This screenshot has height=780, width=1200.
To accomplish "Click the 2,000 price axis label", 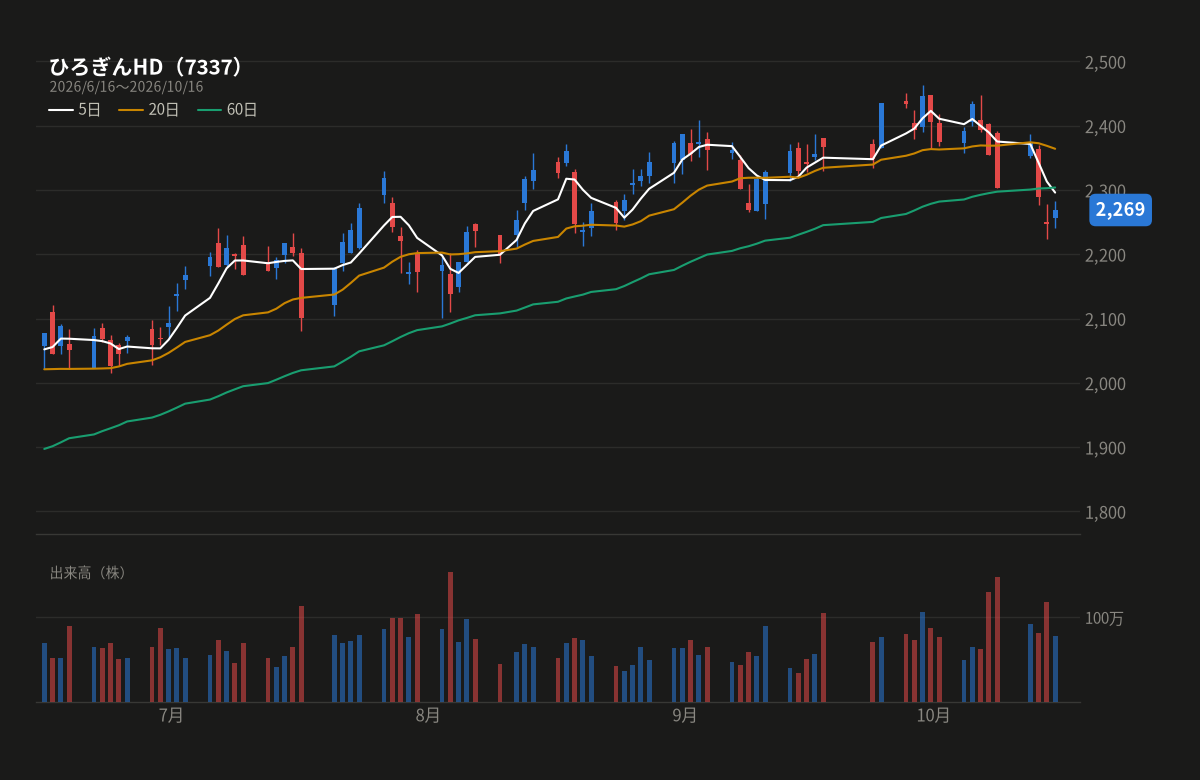I will (x=1105, y=384).
